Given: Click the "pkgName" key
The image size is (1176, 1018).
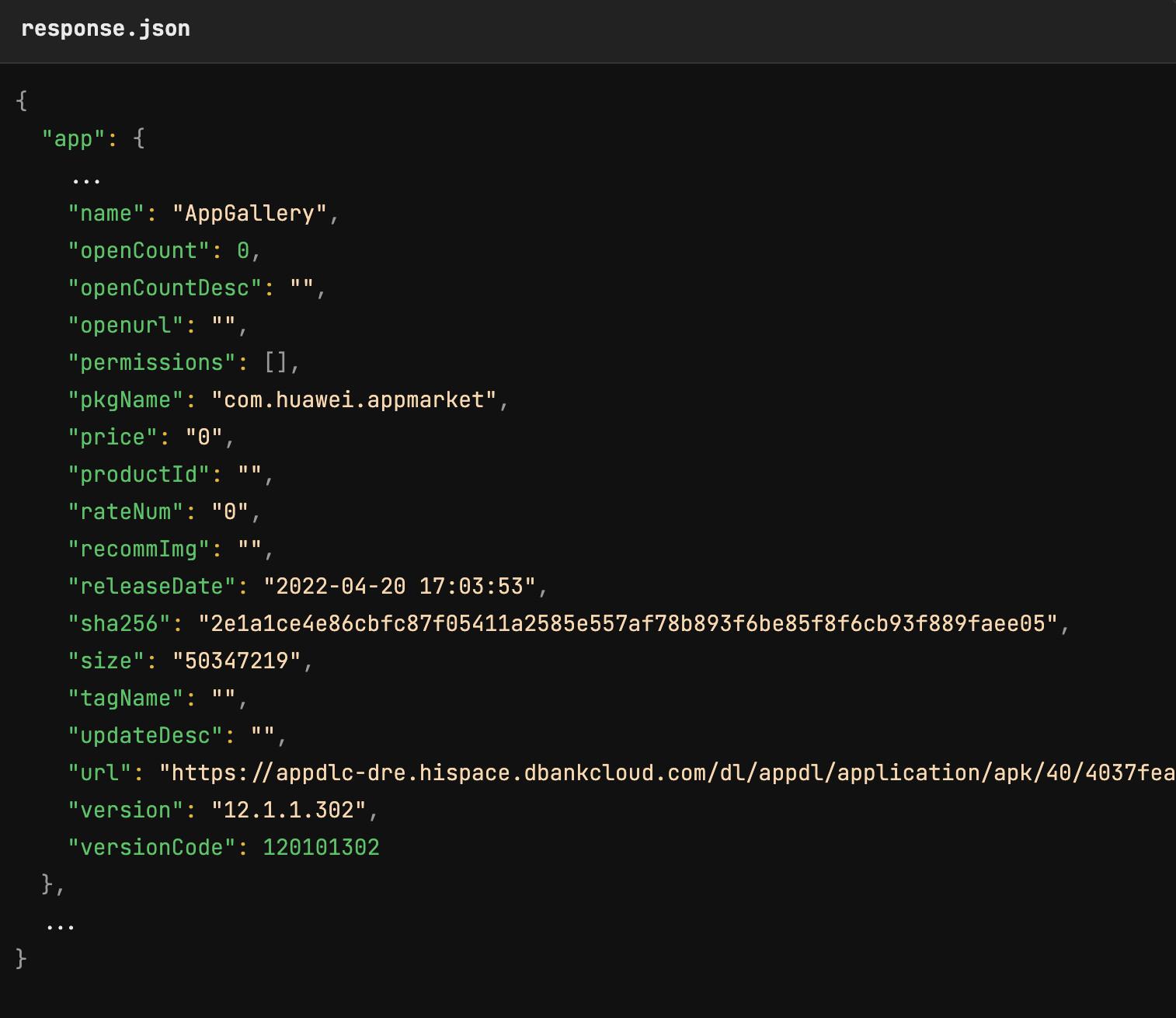Looking at the screenshot, I should 126,400.
